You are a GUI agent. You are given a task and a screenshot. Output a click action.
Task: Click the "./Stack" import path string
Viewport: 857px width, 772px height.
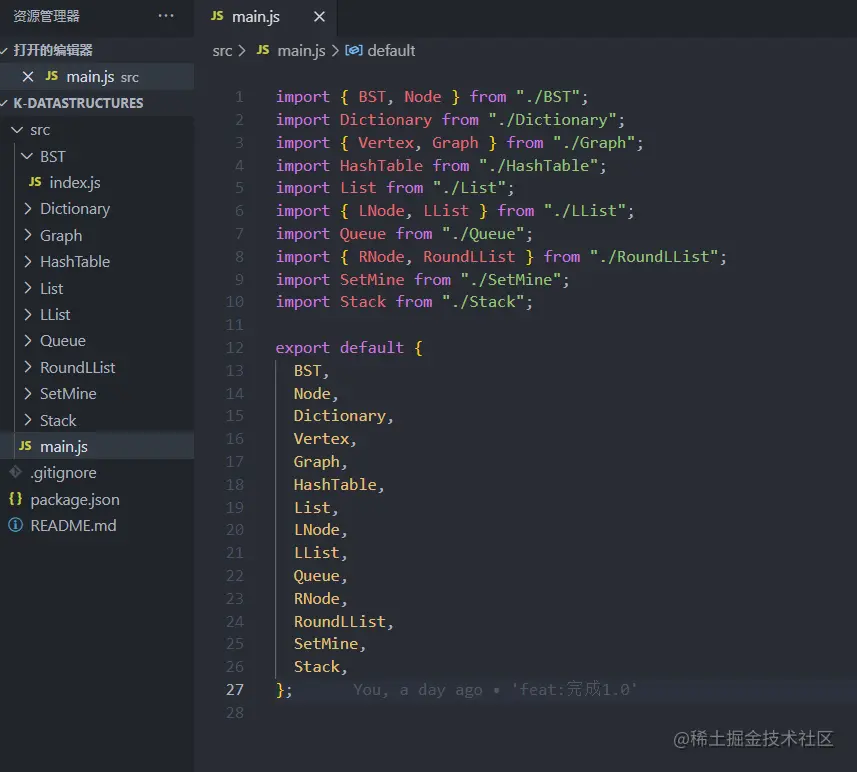[483, 302]
